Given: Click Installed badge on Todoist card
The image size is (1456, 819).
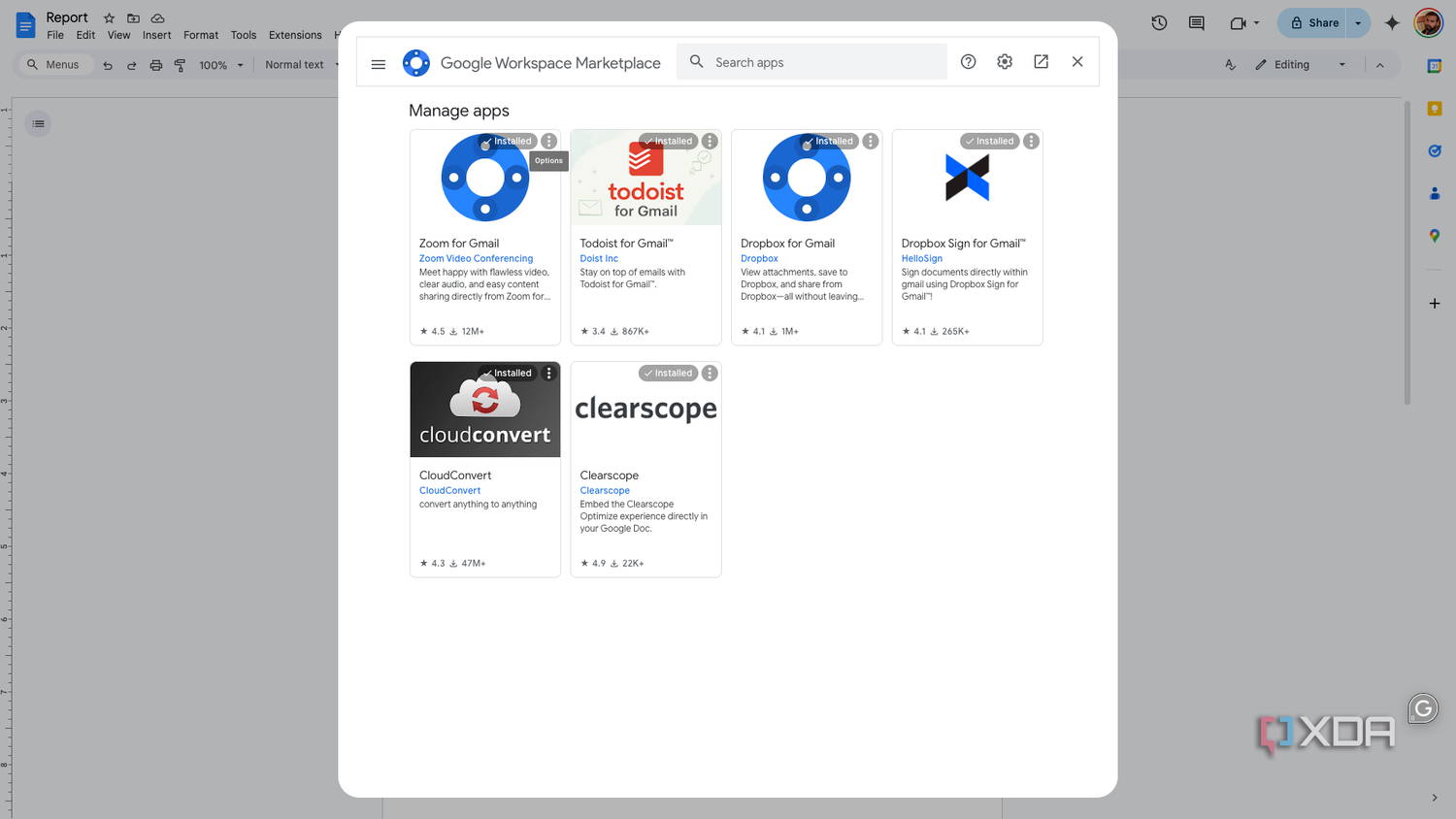Looking at the screenshot, I should (668, 142).
